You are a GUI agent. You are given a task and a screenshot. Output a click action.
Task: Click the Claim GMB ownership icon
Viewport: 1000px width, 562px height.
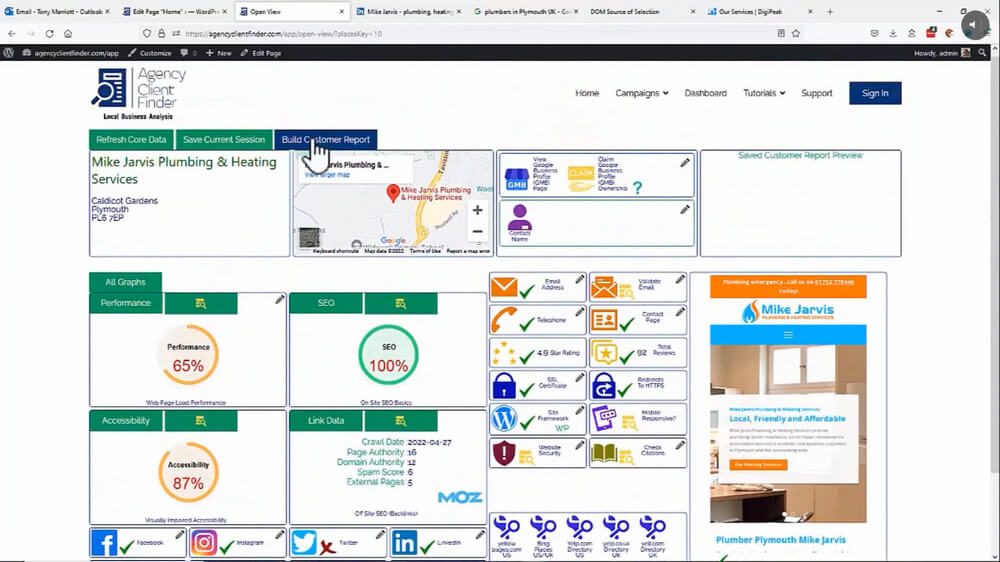click(x=581, y=179)
